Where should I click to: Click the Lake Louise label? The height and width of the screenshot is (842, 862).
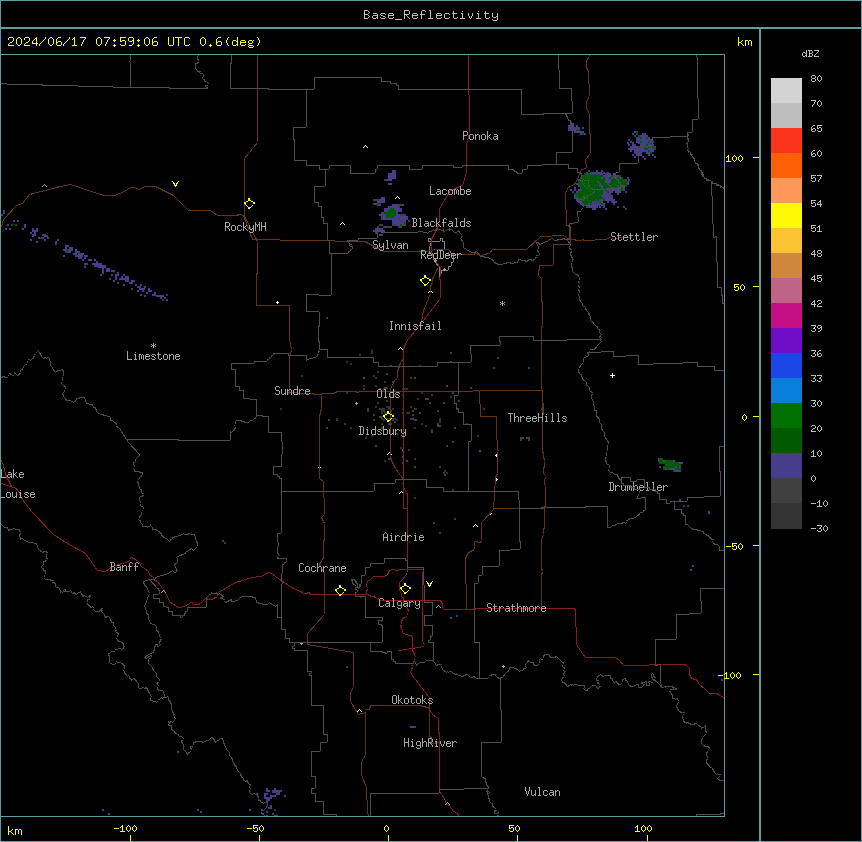coord(18,484)
